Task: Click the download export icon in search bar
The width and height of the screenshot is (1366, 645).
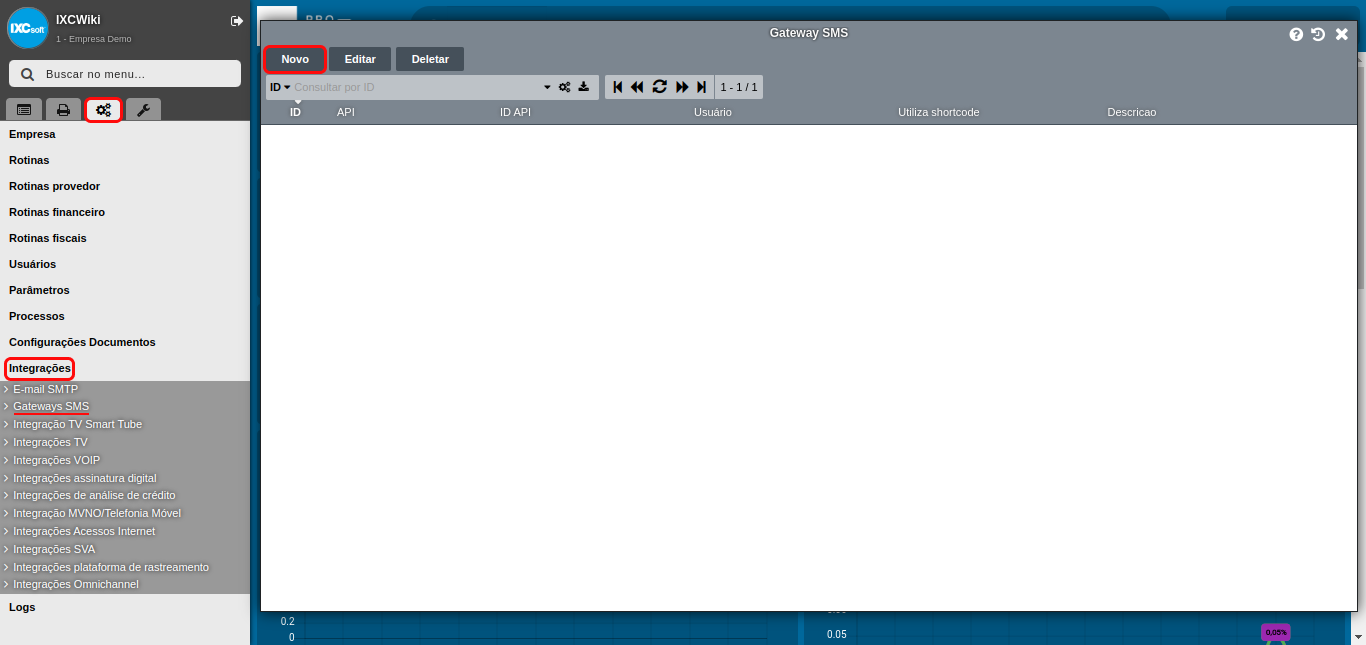Action: click(x=584, y=87)
